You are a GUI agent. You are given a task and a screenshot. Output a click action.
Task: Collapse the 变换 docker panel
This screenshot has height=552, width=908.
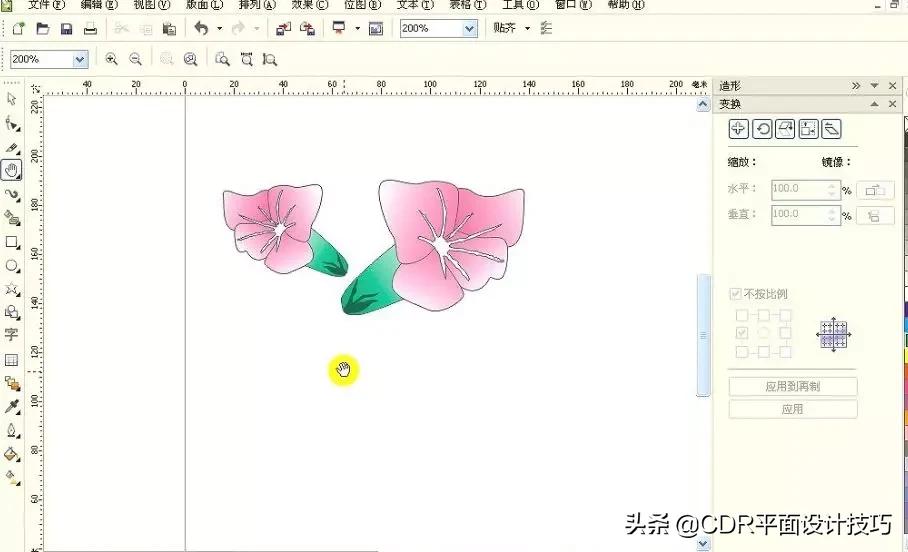pos(875,104)
